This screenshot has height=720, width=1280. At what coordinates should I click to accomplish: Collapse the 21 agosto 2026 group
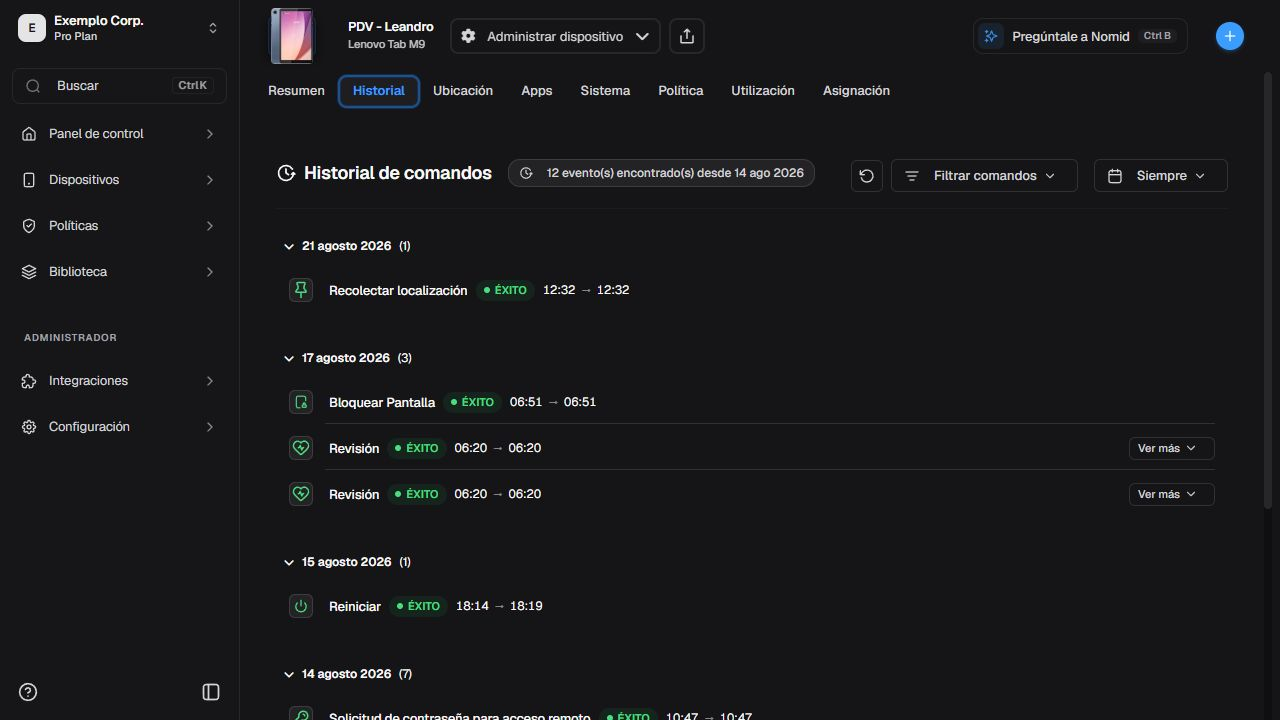[x=289, y=246]
